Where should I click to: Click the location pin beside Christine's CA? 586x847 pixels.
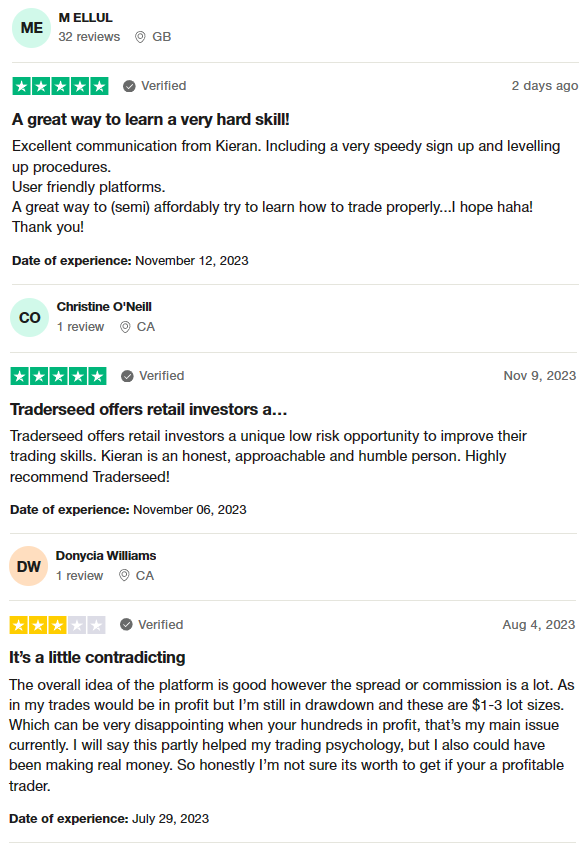coord(125,327)
